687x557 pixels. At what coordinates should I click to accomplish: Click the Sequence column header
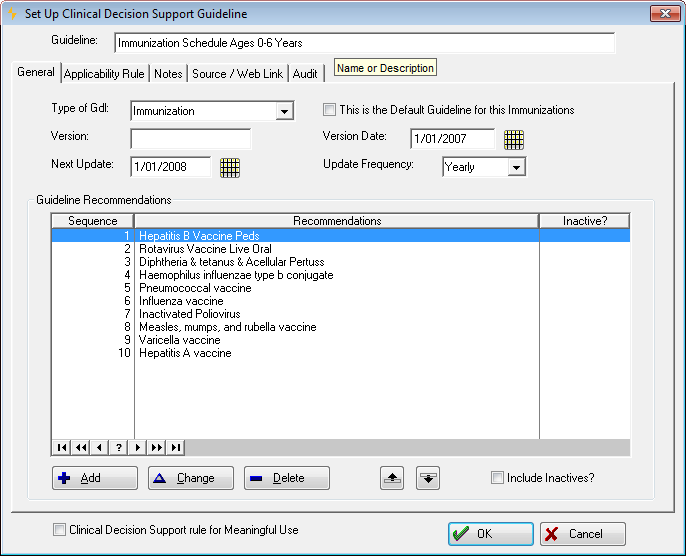coord(92,221)
